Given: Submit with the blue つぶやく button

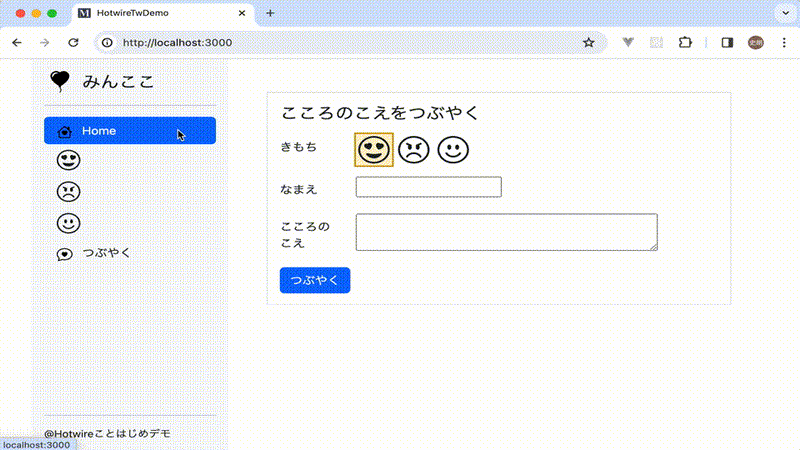Looking at the screenshot, I should [x=315, y=280].
